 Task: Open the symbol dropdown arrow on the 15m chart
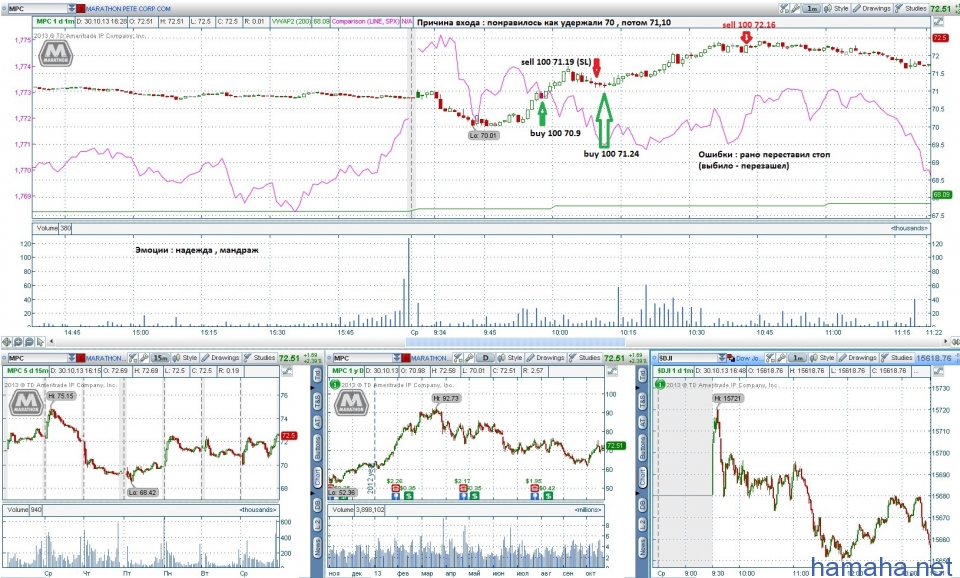tap(72, 358)
